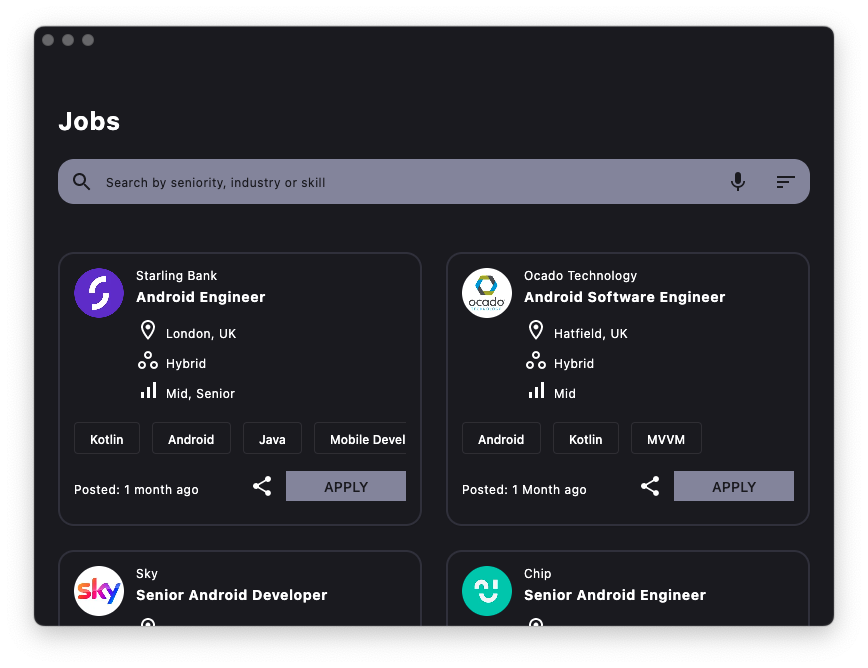This screenshot has height=668, width=868.
Task: Click seniority bars icon next to Mid, Senior
Action: click(x=148, y=390)
